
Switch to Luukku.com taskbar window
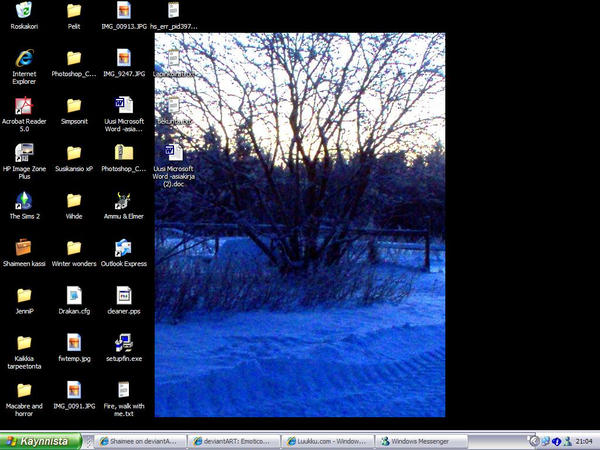point(328,441)
